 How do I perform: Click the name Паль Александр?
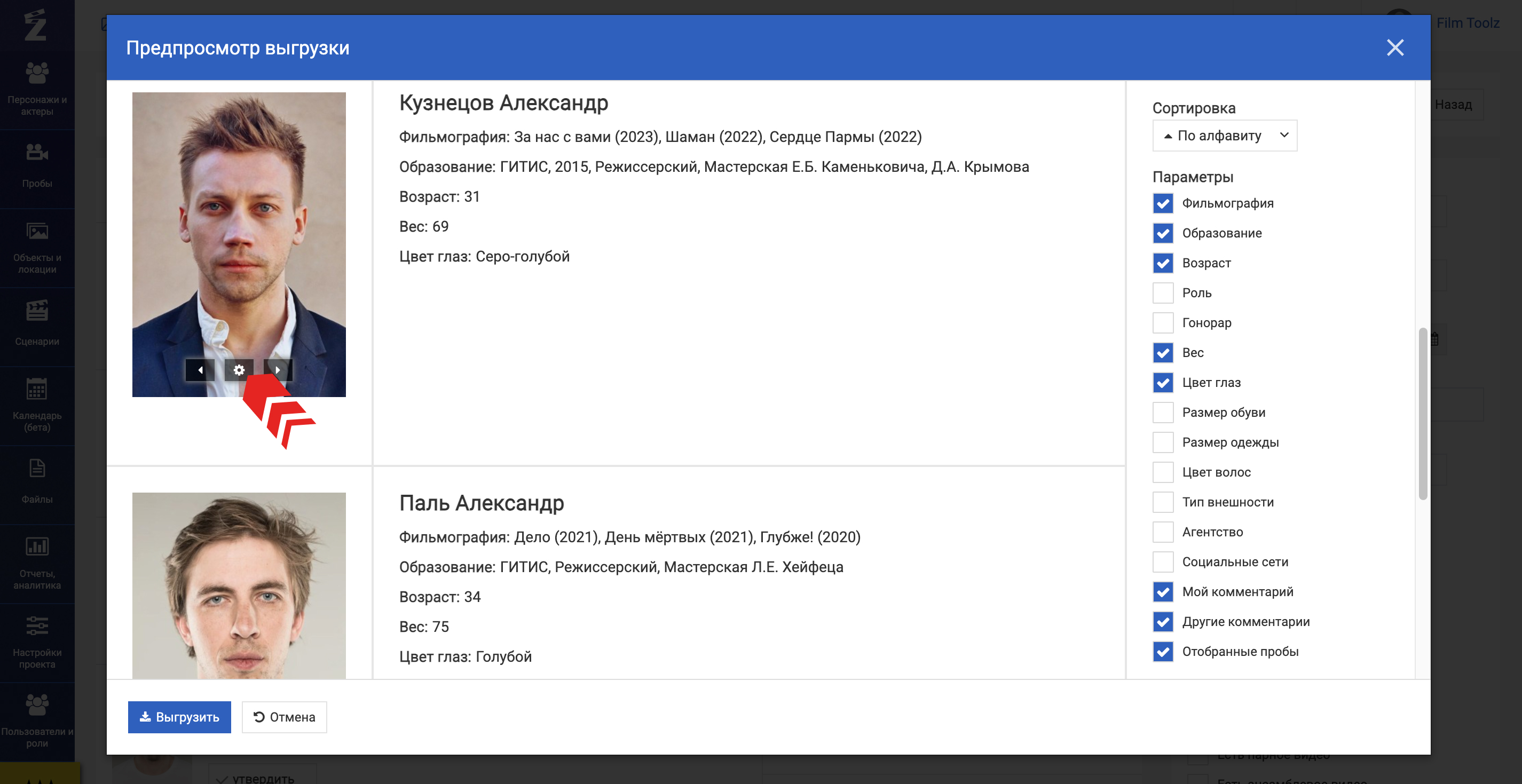click(482, 503)
